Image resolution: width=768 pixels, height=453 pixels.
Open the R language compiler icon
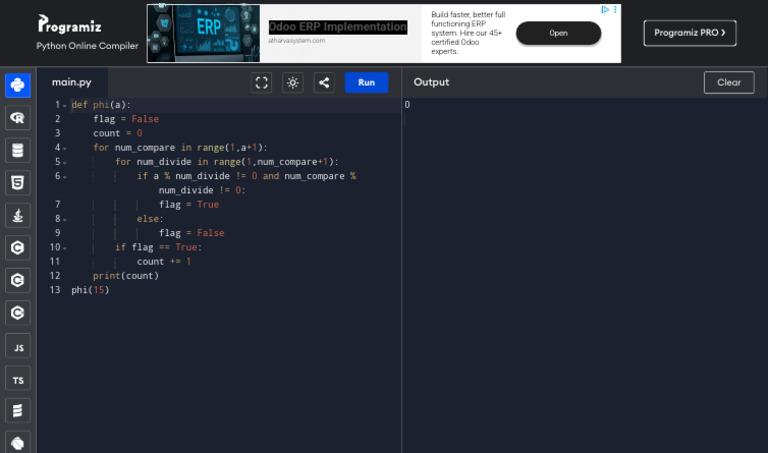coord(17,118)
